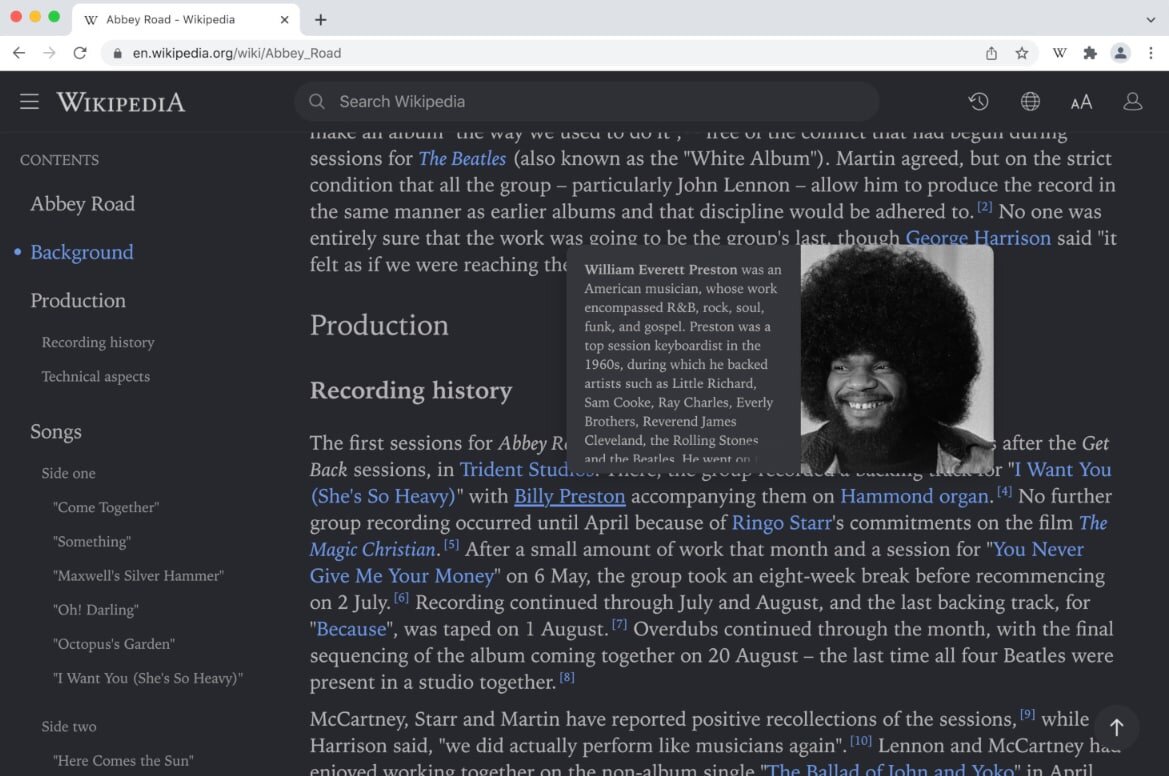
Task: Jump to "Something" in contents
Action: (92, 542)
